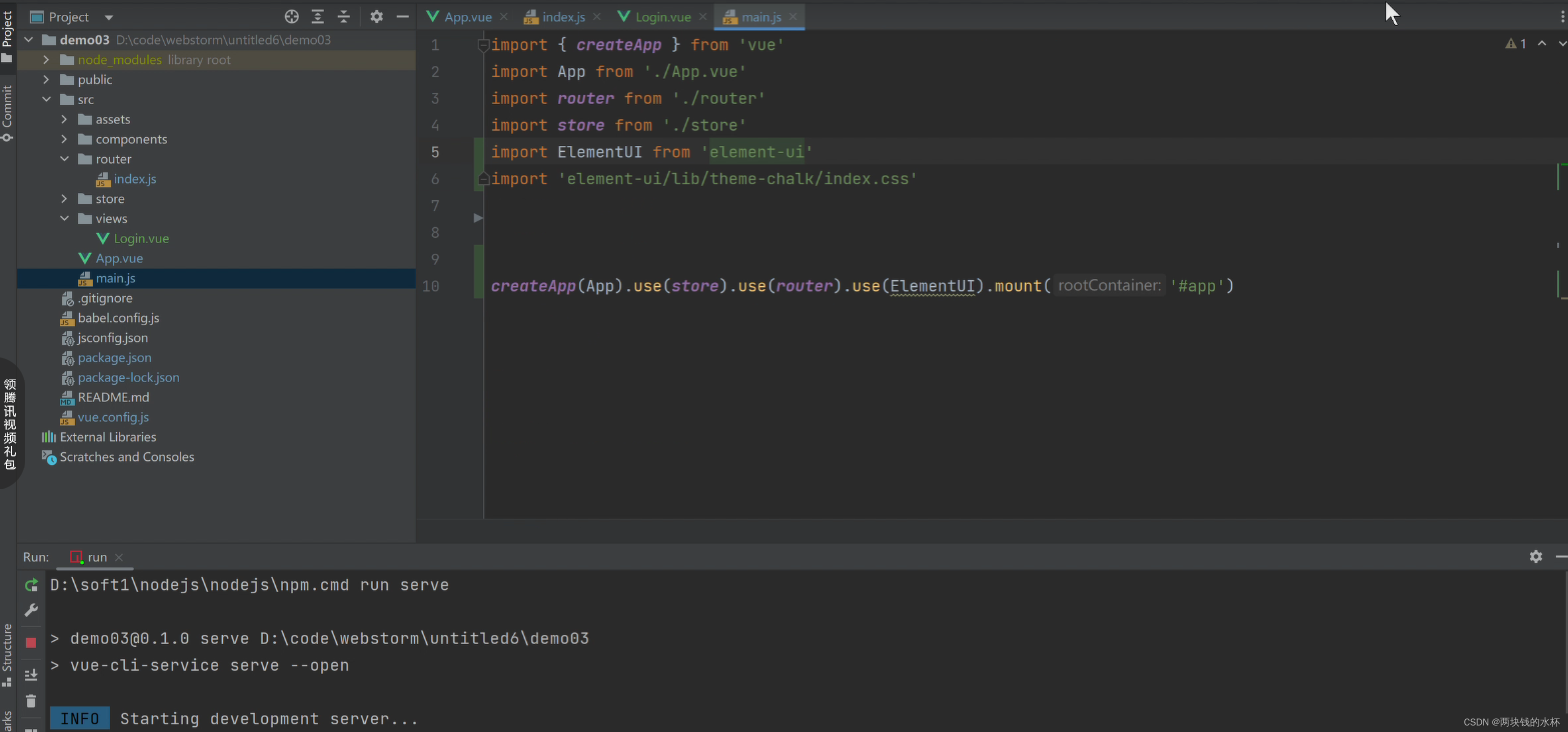
Task: Open the Run panel settings gear
Action: (1535, 556)
